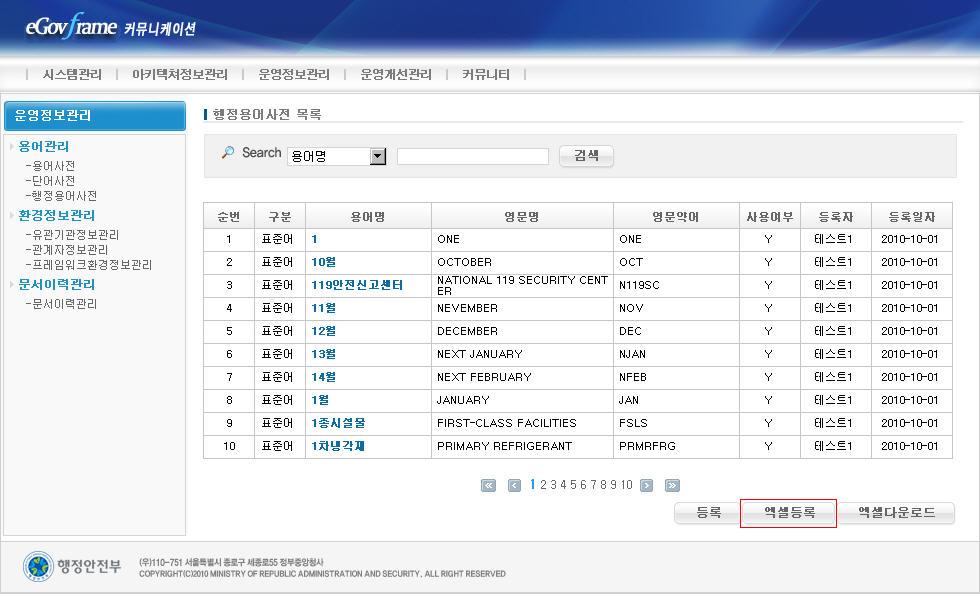Click the 엑셀다운로드 button
The image size is (980, 594).
pyautogui.click(x=896, y=513)
